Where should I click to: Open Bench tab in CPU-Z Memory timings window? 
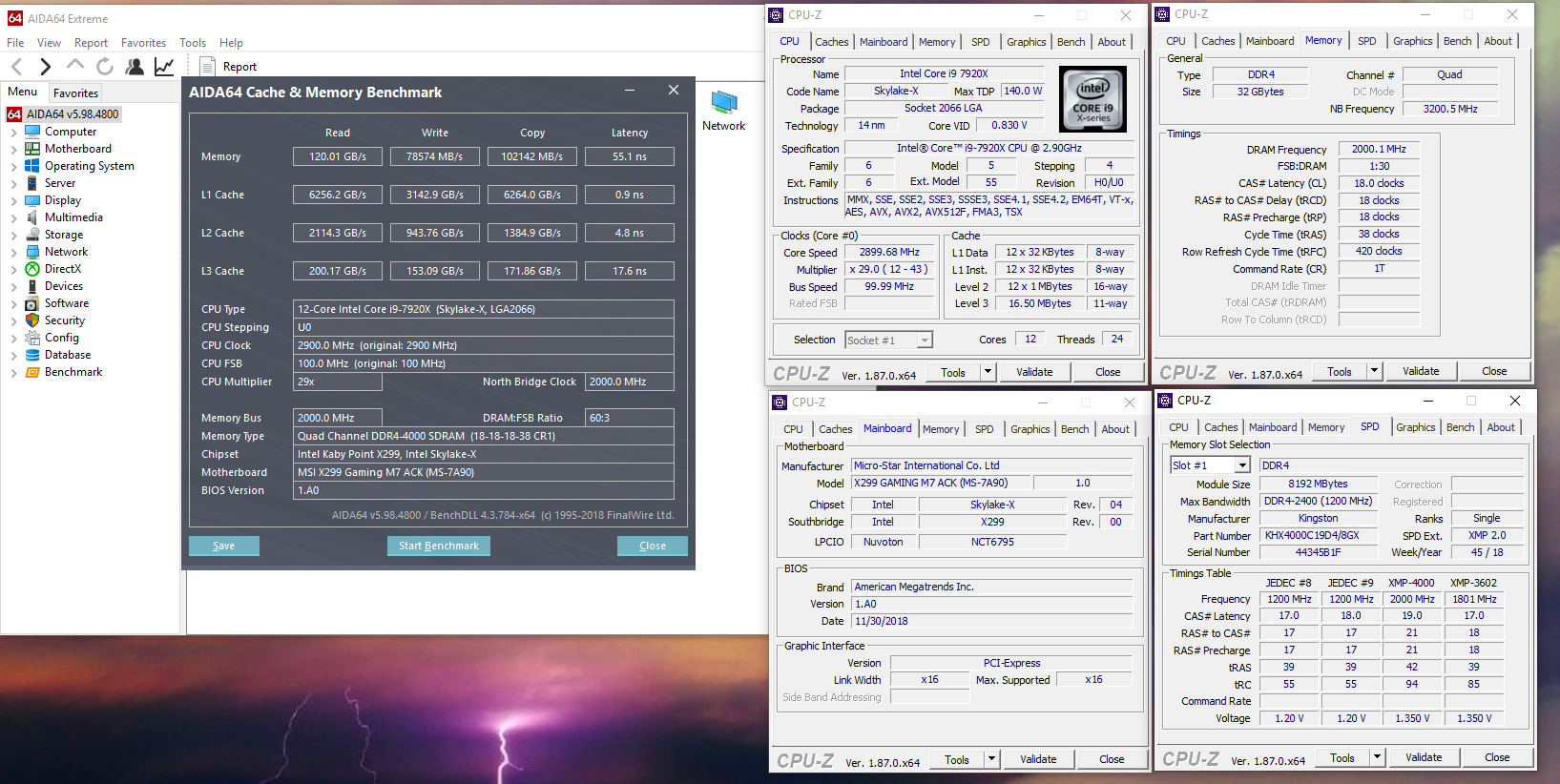point(1457,41)
